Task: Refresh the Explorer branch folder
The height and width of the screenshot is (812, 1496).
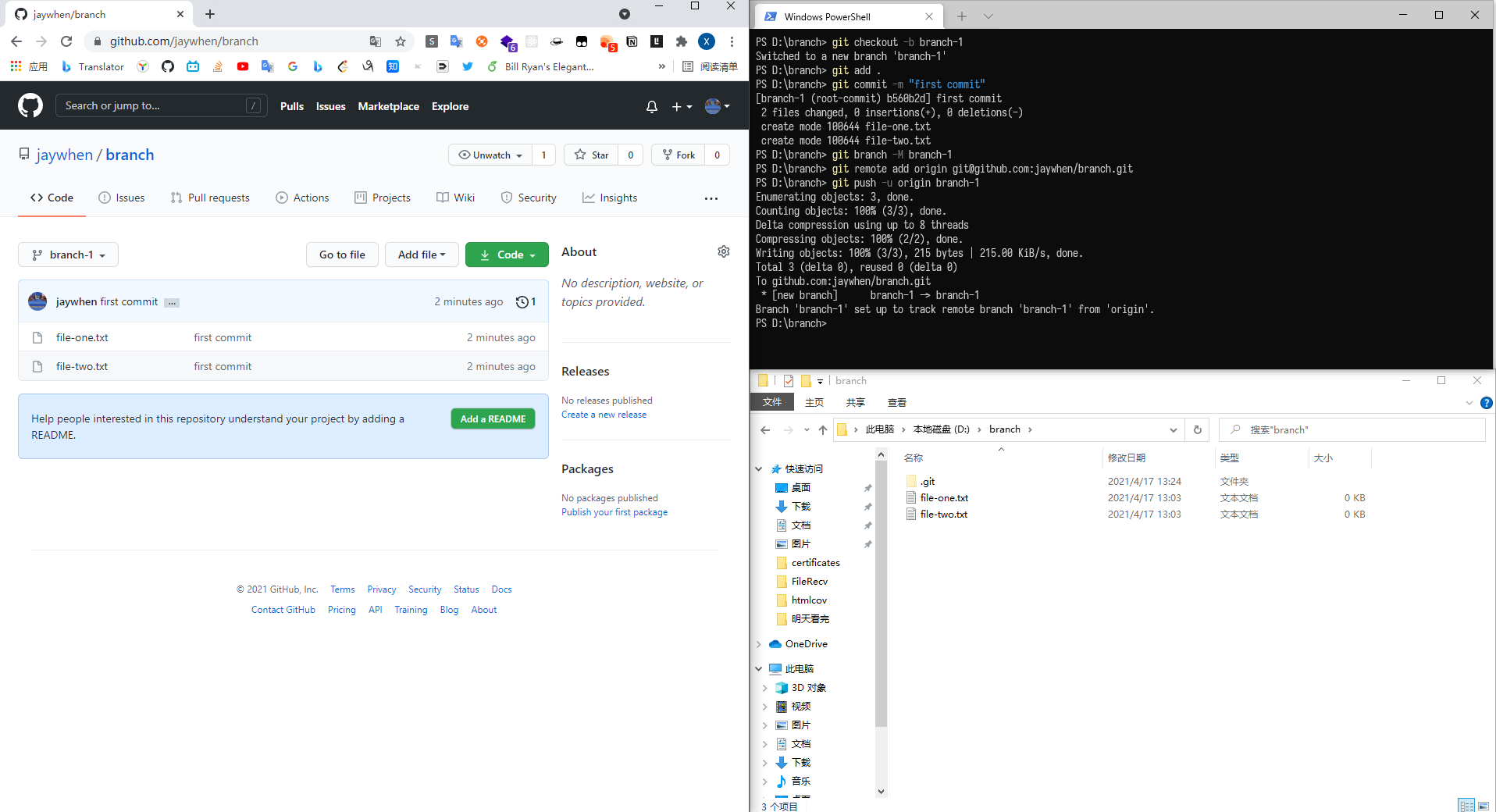Action: tap(1198, 429)
